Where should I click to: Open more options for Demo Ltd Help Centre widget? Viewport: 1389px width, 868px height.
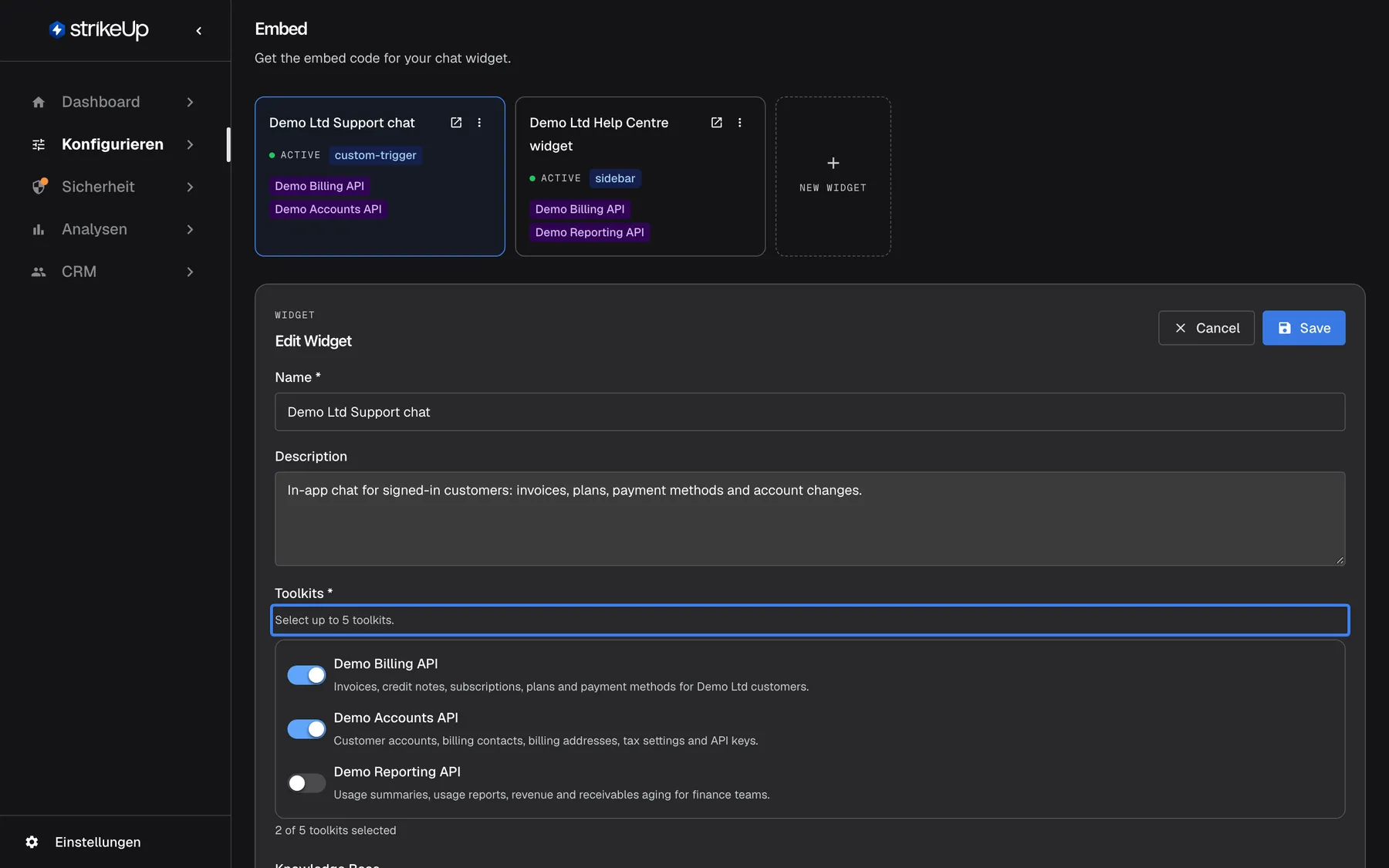click(x=739, y=123)
